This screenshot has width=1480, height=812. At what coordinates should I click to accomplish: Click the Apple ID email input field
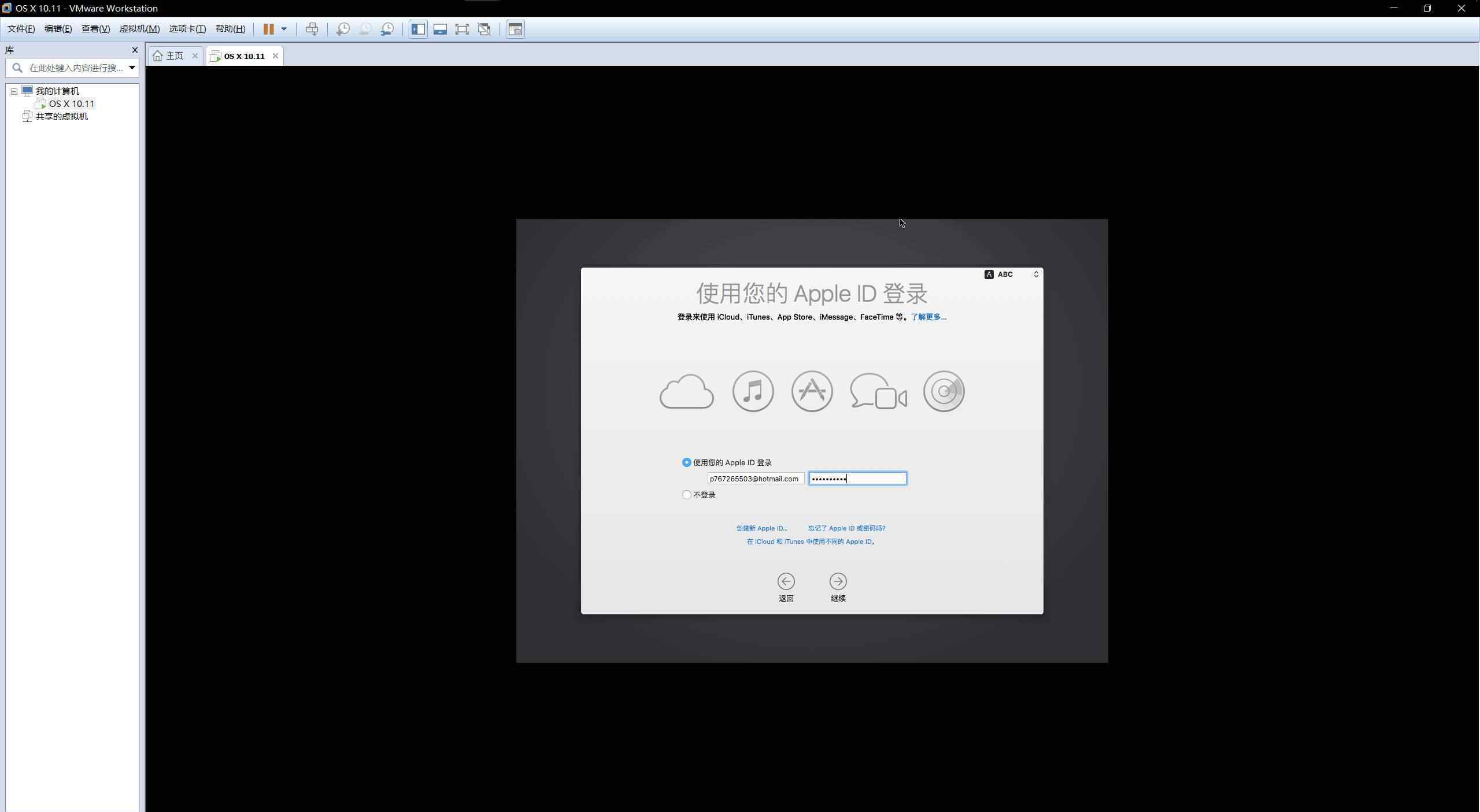[x=755, y=479]
